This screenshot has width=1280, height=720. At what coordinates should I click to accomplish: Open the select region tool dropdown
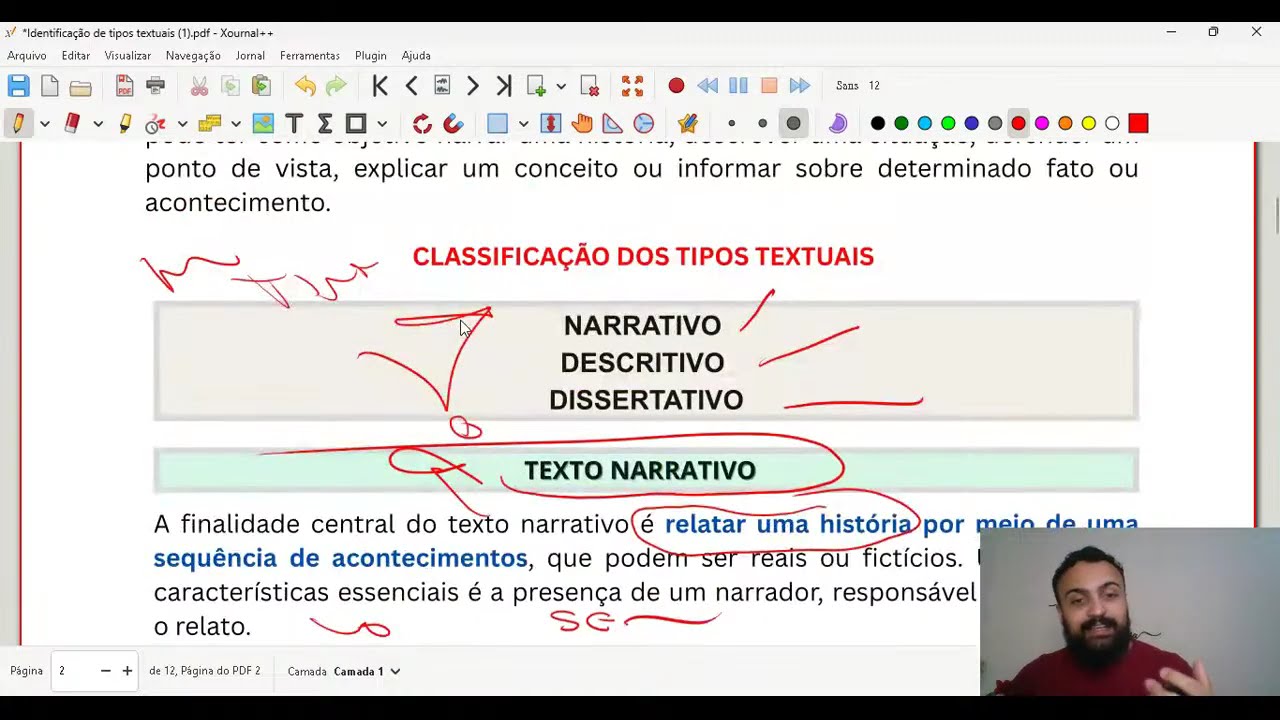[523, 124]
